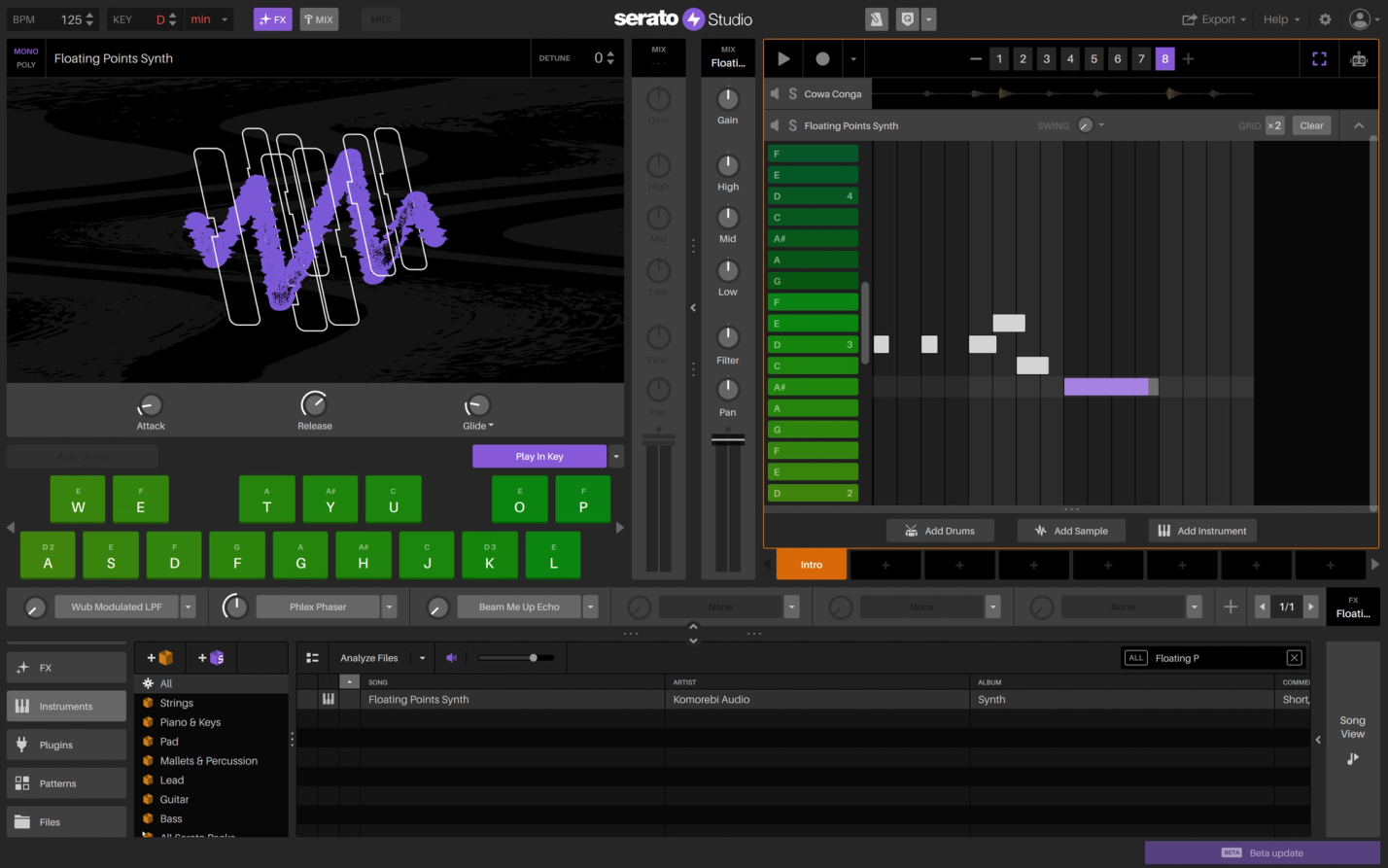Clear the pattern with the Clear button

coord(1311,124)
